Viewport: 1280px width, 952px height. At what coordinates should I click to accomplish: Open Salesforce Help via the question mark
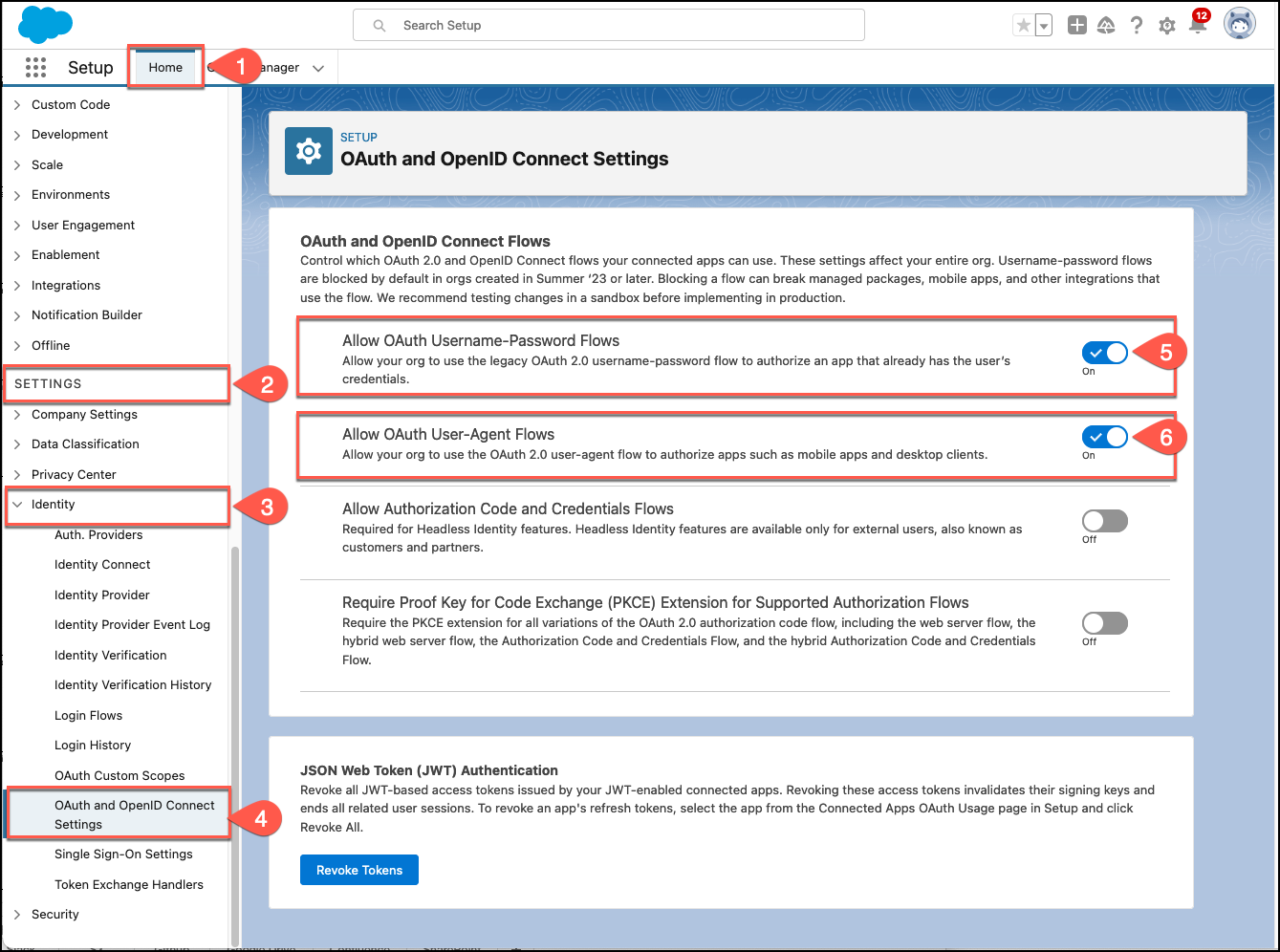tap(1137, 26)
